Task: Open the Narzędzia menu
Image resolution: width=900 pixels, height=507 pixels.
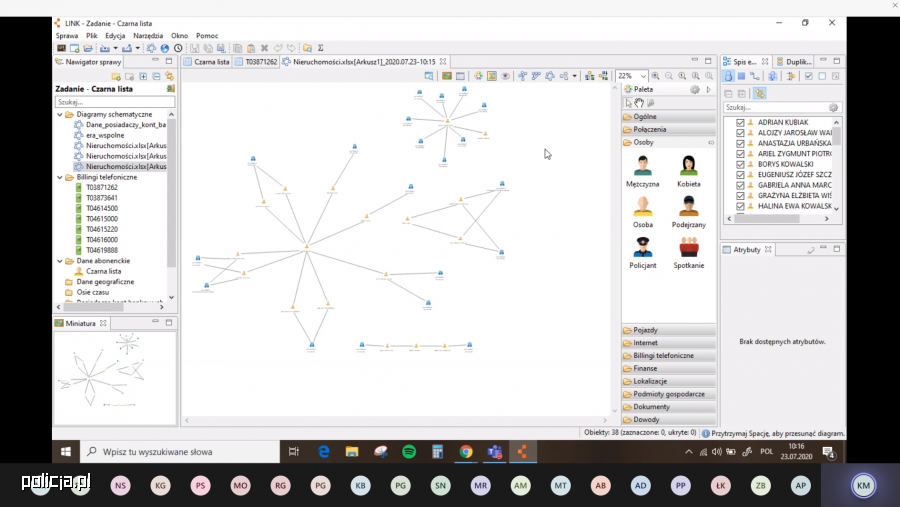Action: click(x=148, y=36)
